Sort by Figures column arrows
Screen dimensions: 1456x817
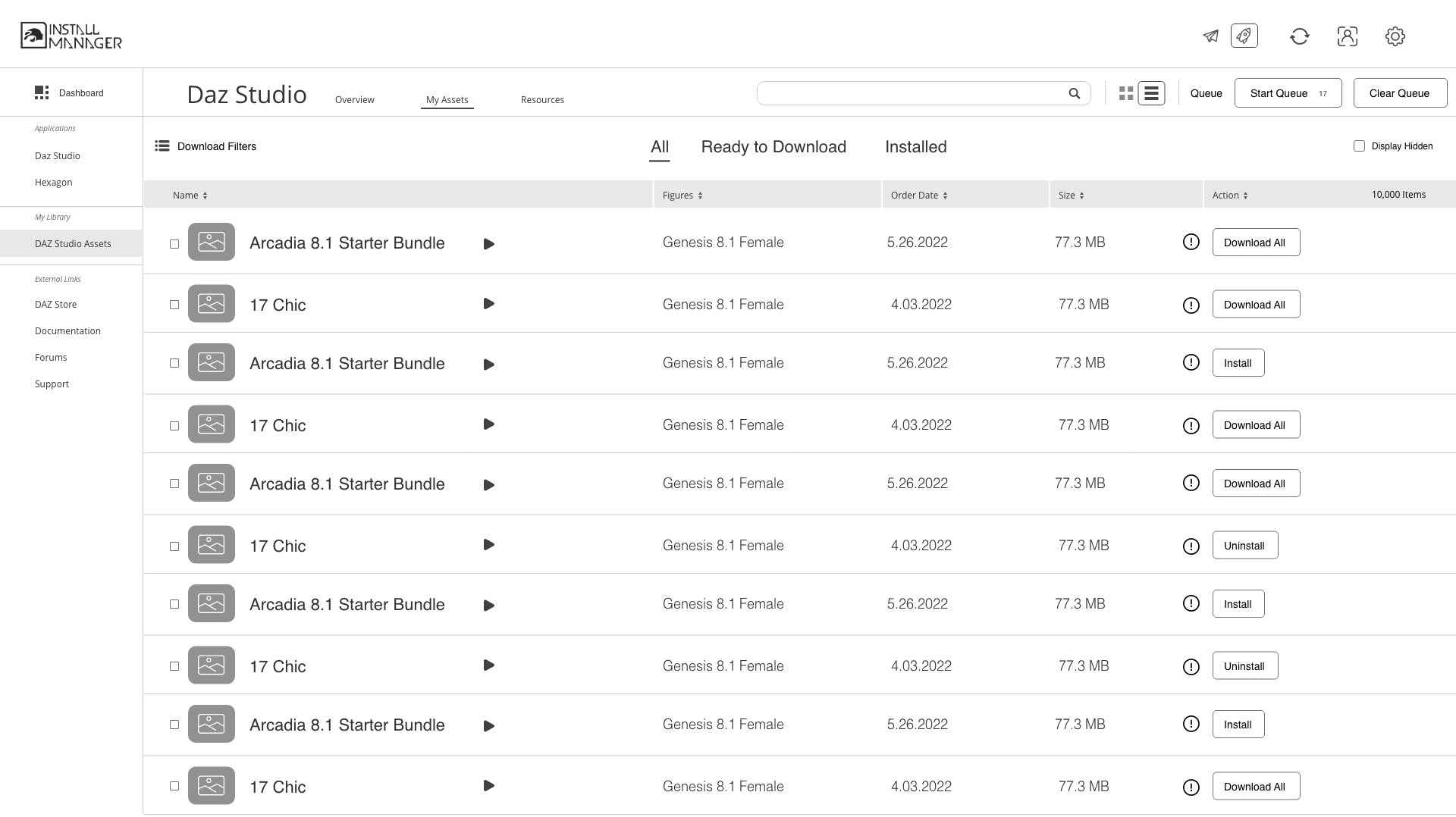click(x=700, y=196)
